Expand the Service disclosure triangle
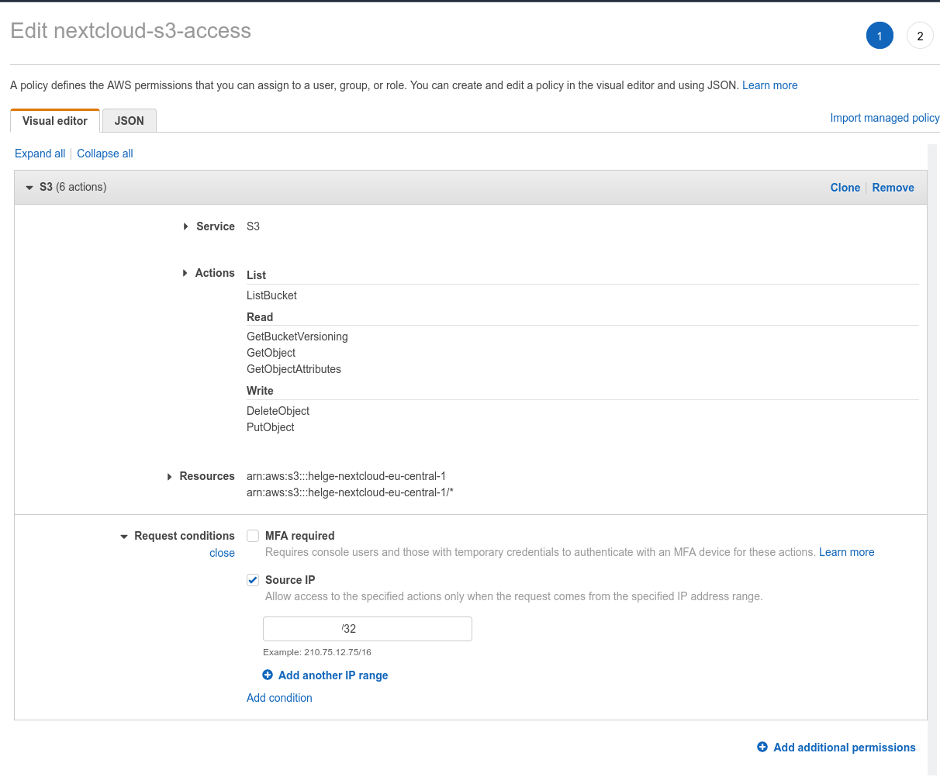 pyautogui.click(x=184, y=226)
